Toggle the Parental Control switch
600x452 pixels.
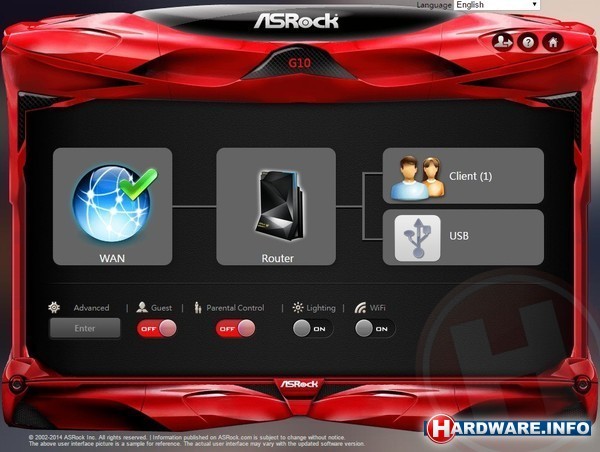coord(235,328)
